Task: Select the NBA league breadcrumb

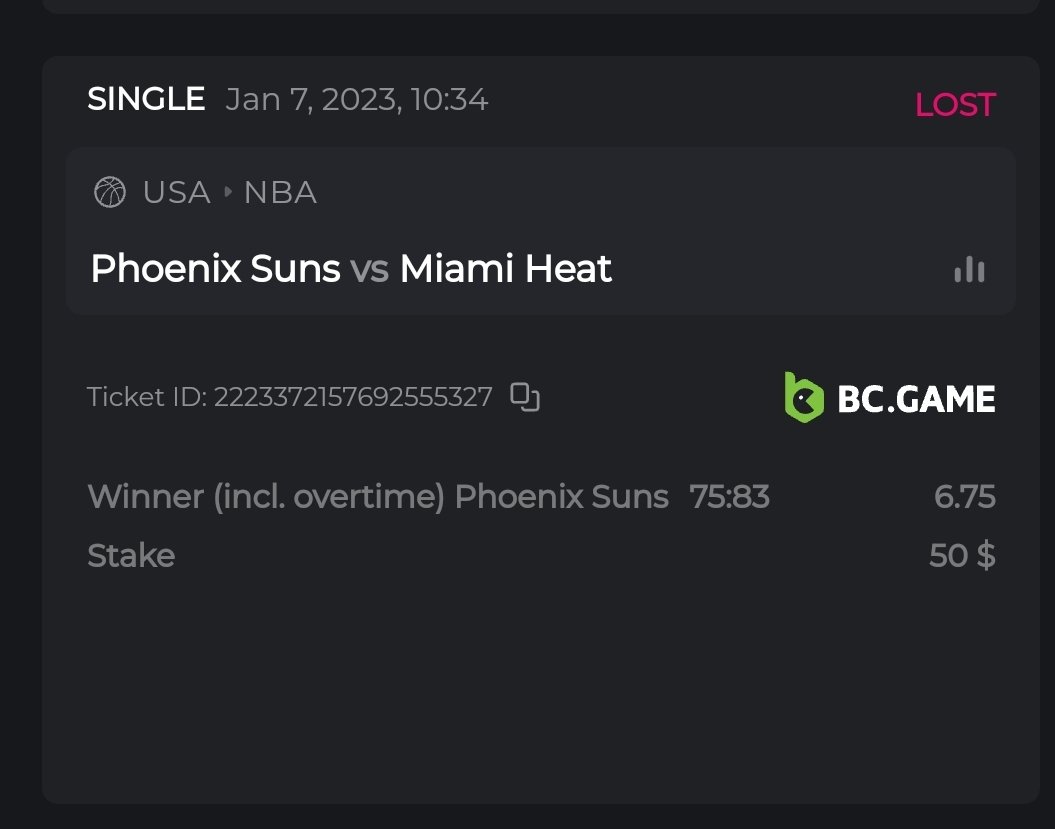Action: tap(280, 192)
